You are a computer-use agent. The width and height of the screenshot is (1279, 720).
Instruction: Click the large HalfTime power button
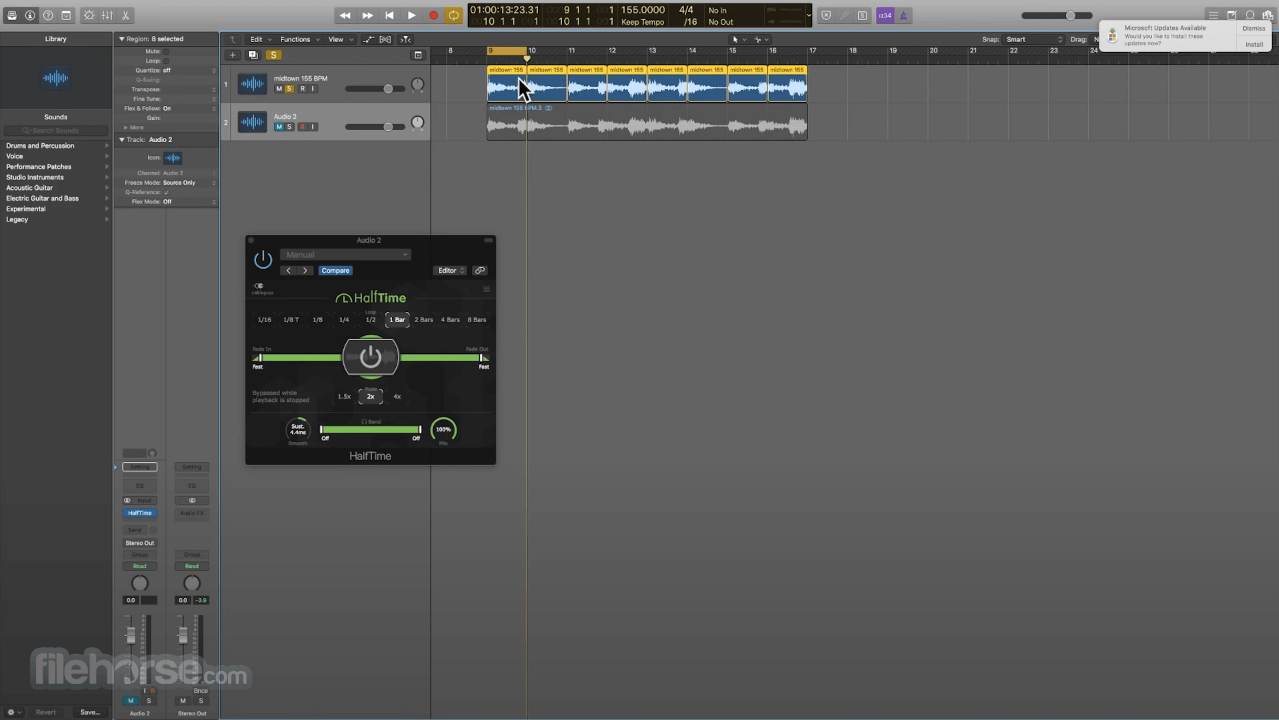(371, 356)
